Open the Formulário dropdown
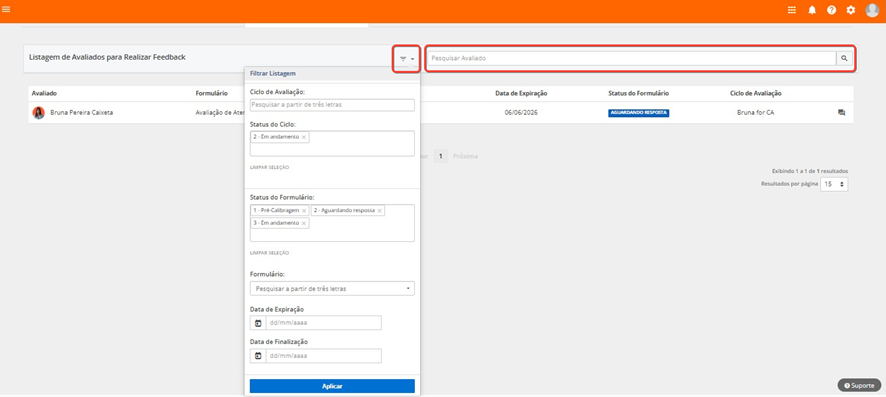 pyautogui.click(x=332, y=289)
